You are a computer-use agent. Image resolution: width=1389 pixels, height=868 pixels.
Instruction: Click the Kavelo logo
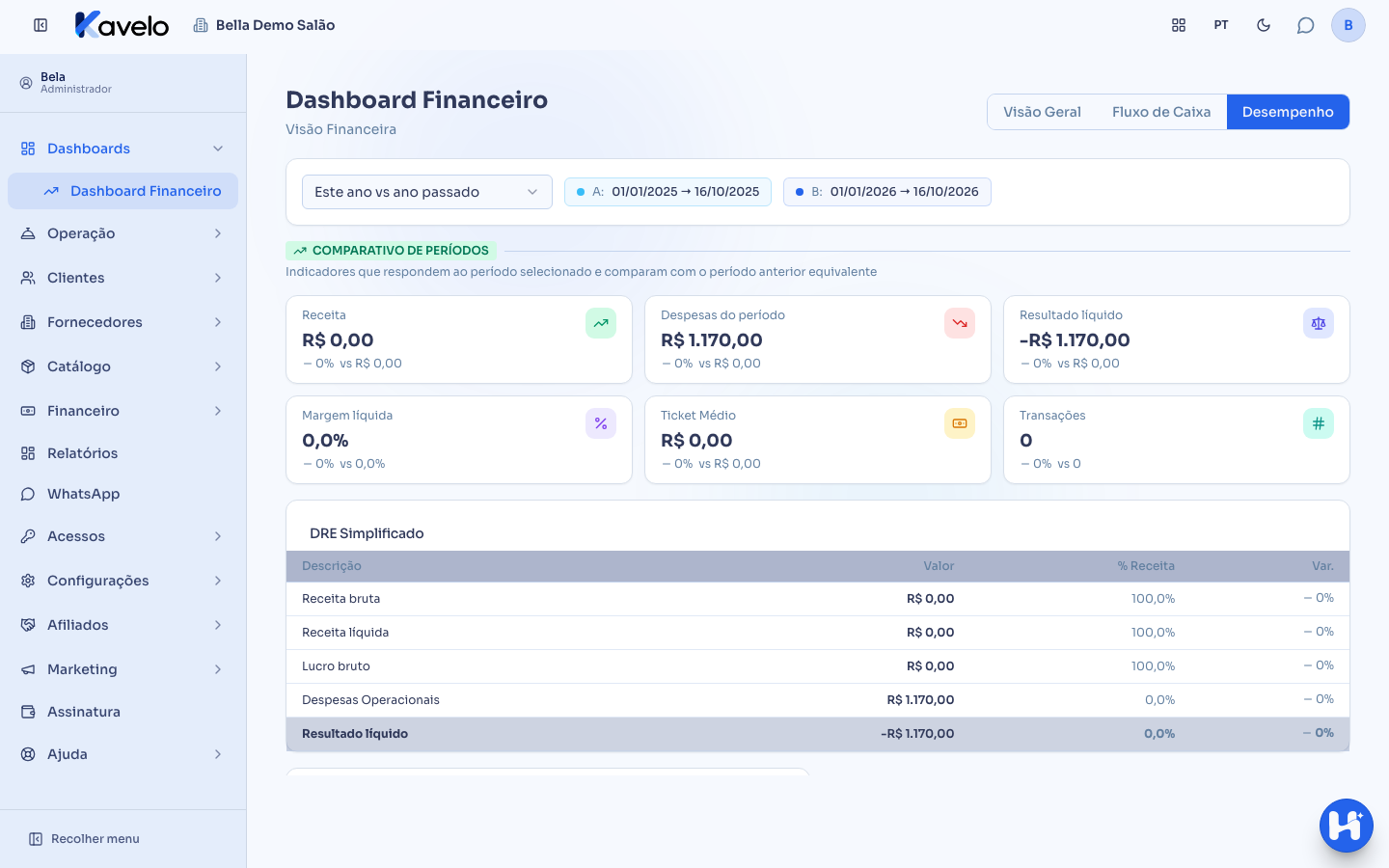click(122, 25)
